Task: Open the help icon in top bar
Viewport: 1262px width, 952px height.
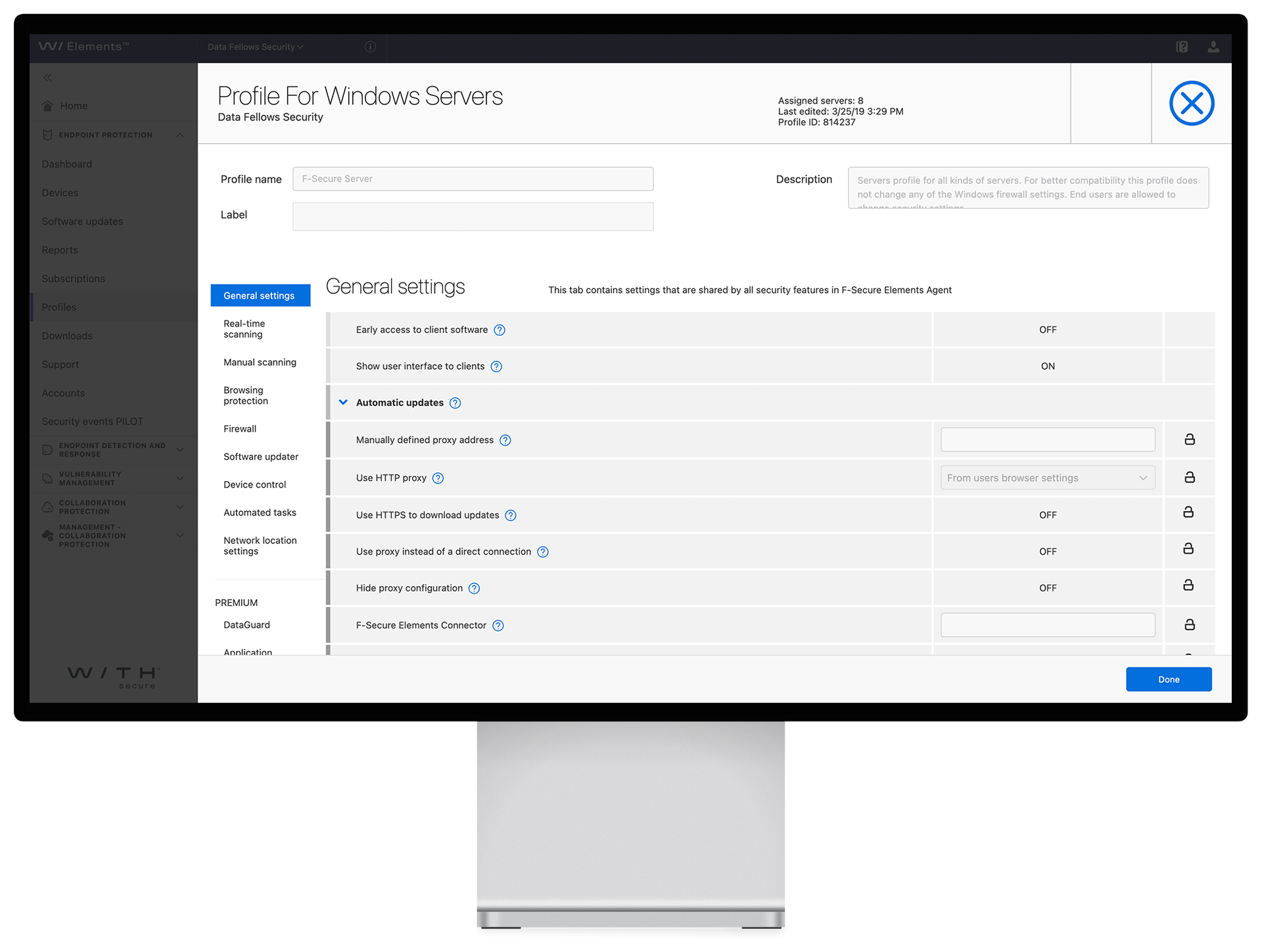Action: 1181,47
